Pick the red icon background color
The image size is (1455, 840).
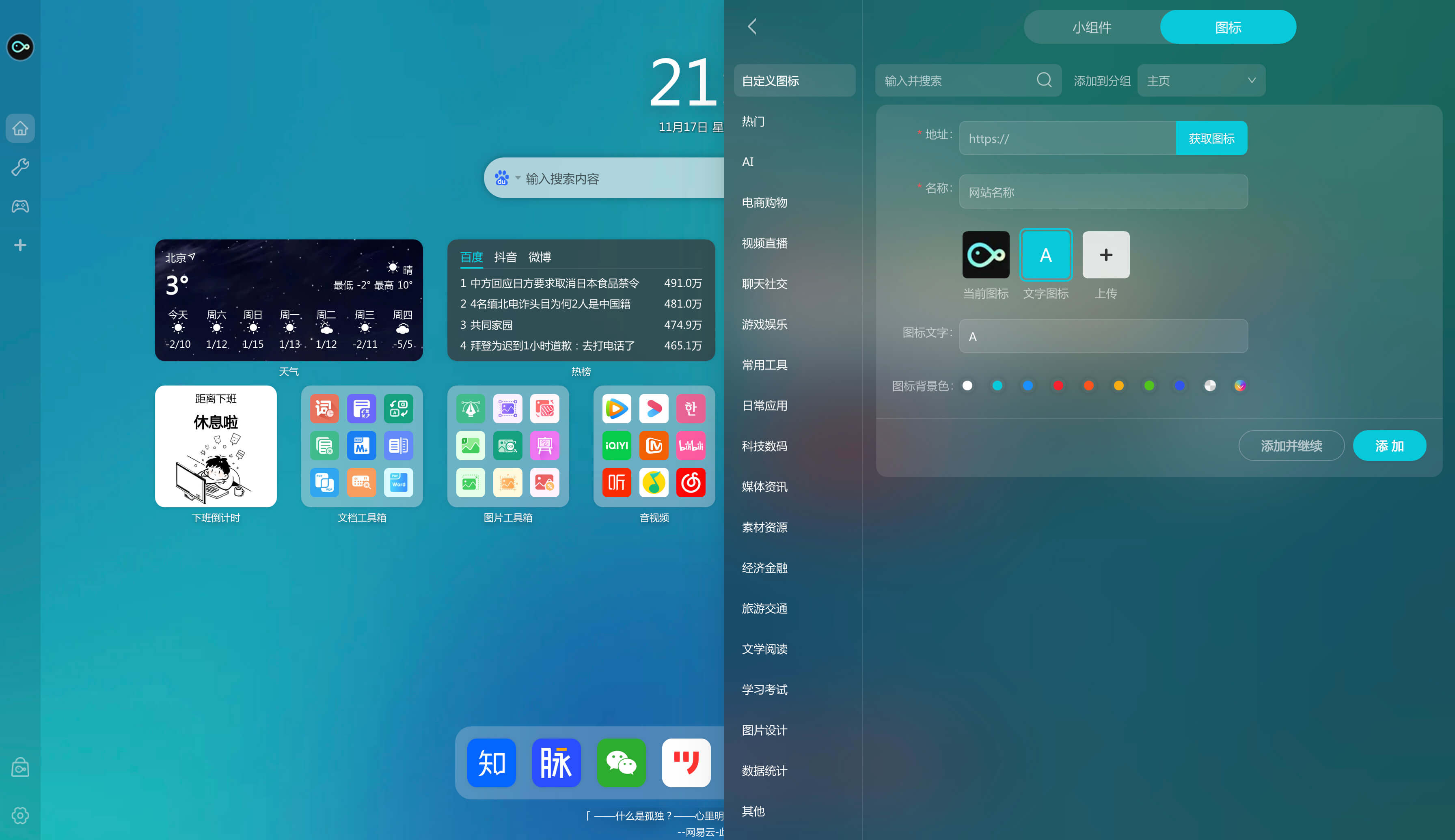pos(1058,386)
